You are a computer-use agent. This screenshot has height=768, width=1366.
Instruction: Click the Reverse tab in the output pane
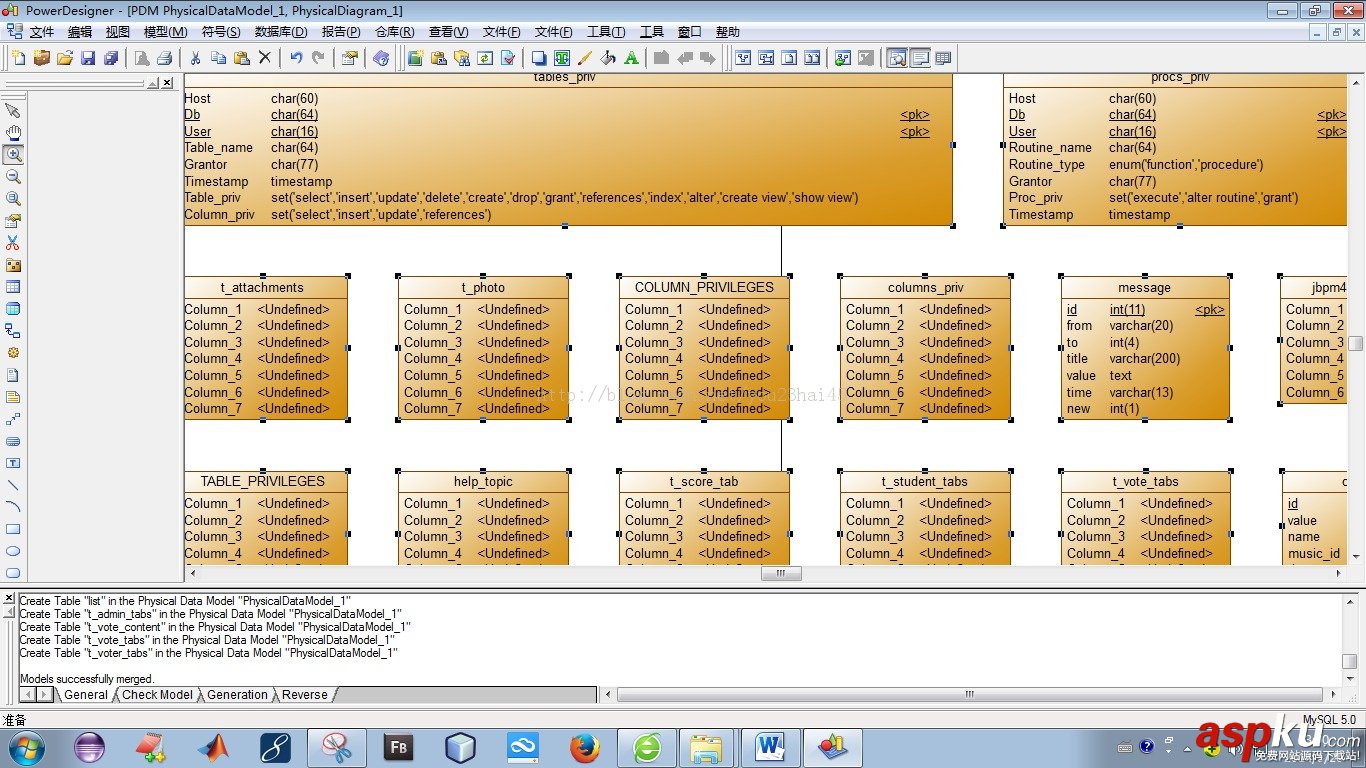pos(304,695)
